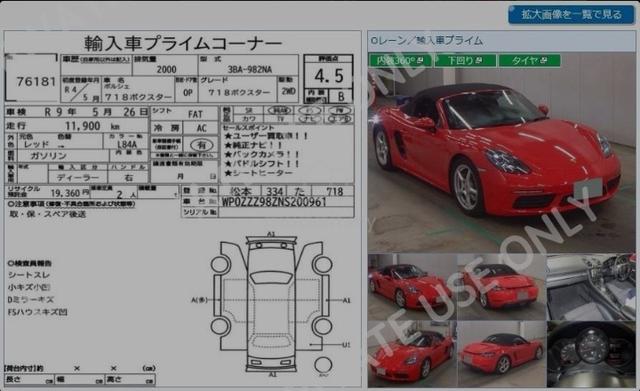This screenshot has width=640, height=391.
Task: Select the interior seat thumbnail
Action: click(x=591, y=287)
